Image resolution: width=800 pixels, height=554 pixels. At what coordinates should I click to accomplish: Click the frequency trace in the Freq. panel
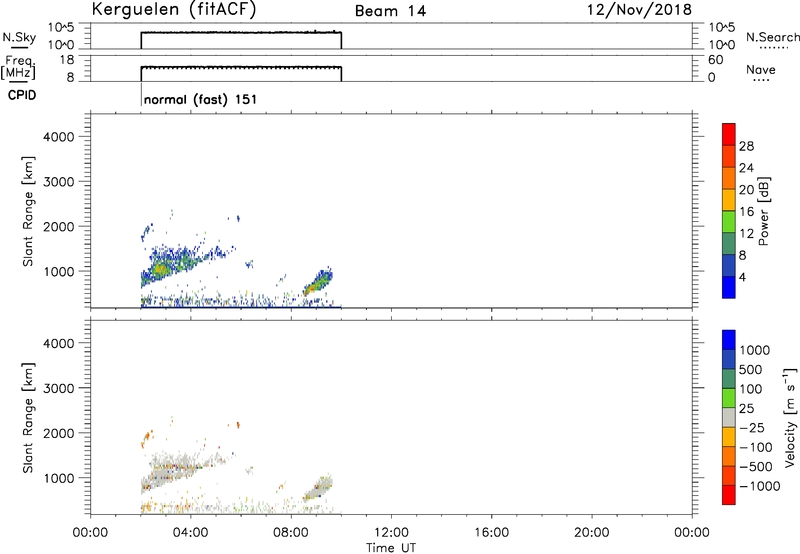(x=241, y=67)
